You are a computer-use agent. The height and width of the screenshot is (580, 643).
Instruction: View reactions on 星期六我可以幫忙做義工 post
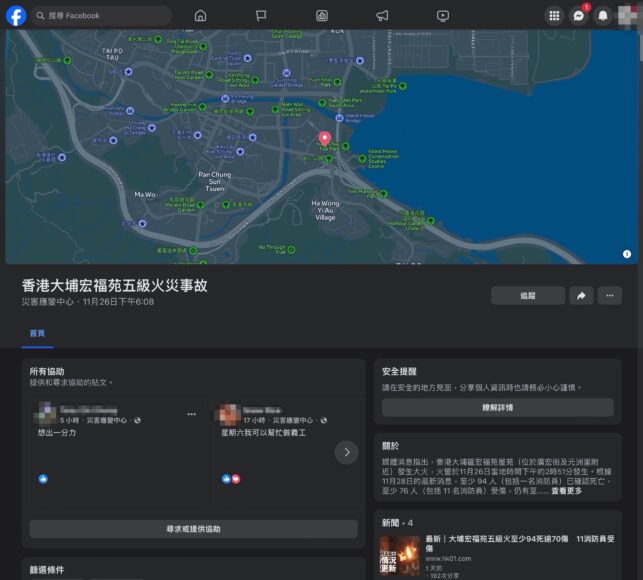pyautogui.click(x=231, y=479)
